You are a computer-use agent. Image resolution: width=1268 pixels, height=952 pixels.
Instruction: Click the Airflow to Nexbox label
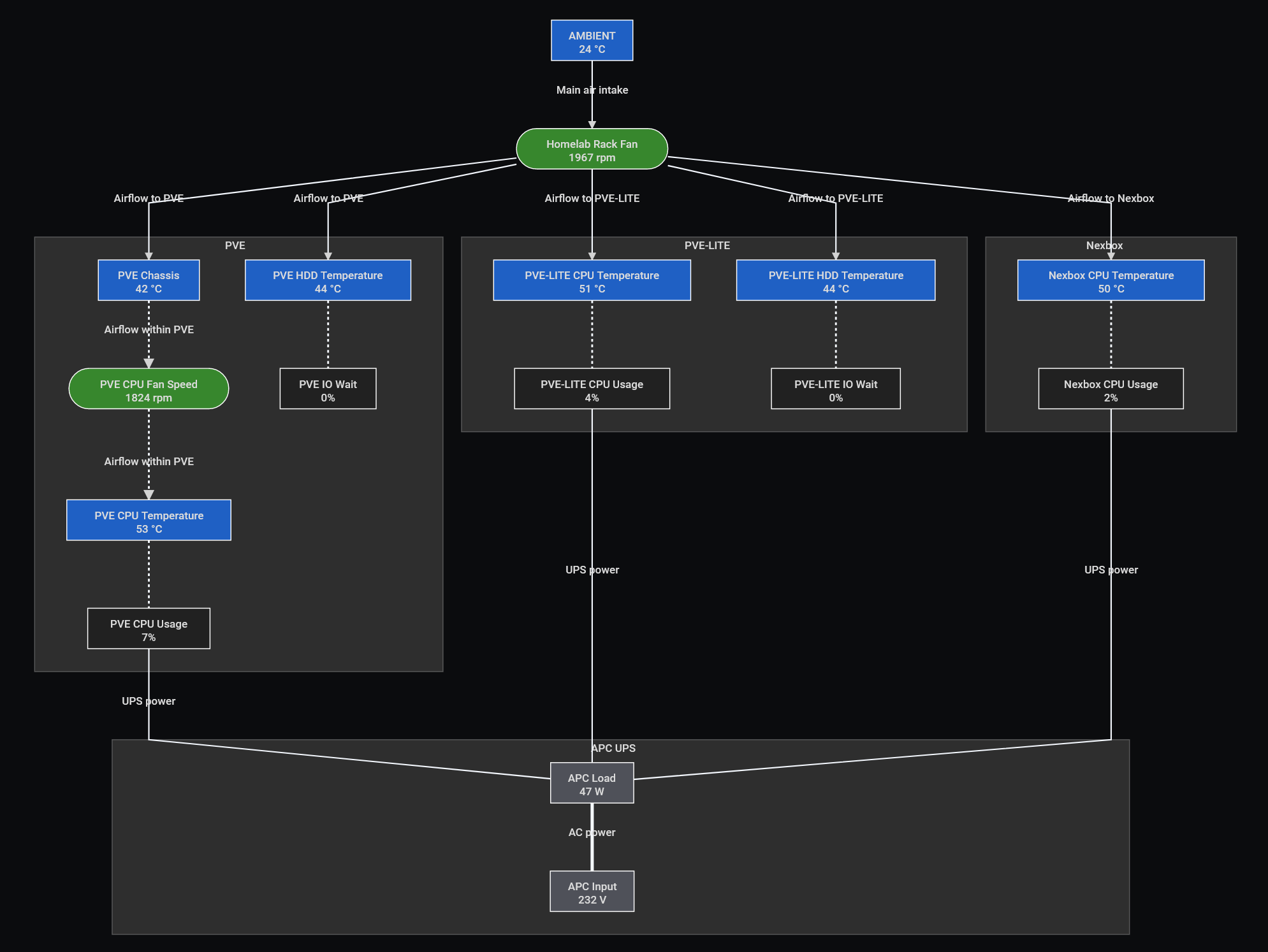pos(1111,198)
